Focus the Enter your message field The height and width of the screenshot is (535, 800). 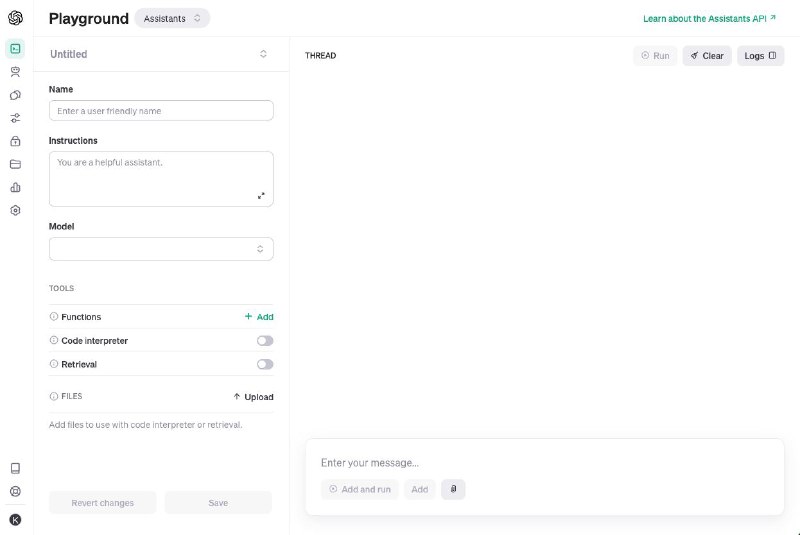click(544, 463)
